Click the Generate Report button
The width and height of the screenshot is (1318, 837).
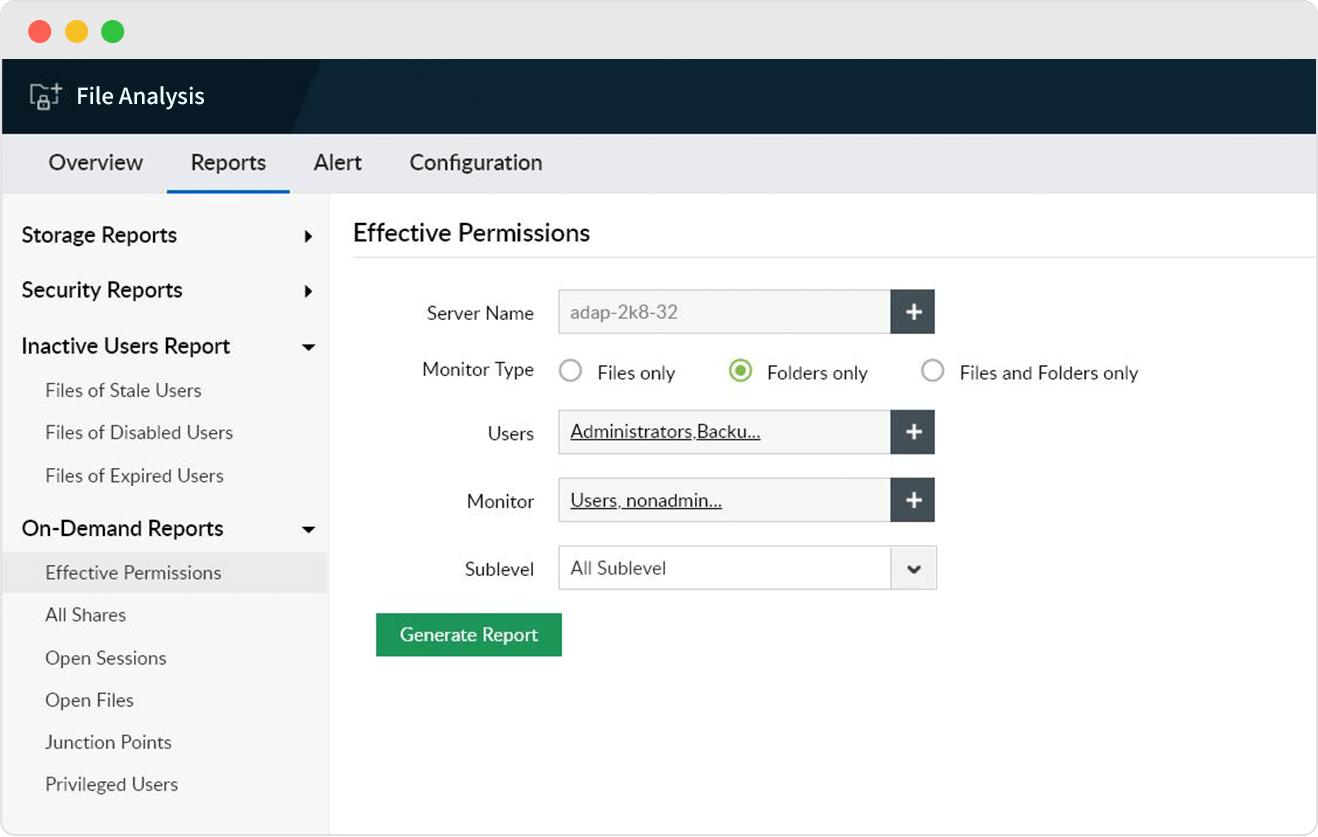click(468, 634)
